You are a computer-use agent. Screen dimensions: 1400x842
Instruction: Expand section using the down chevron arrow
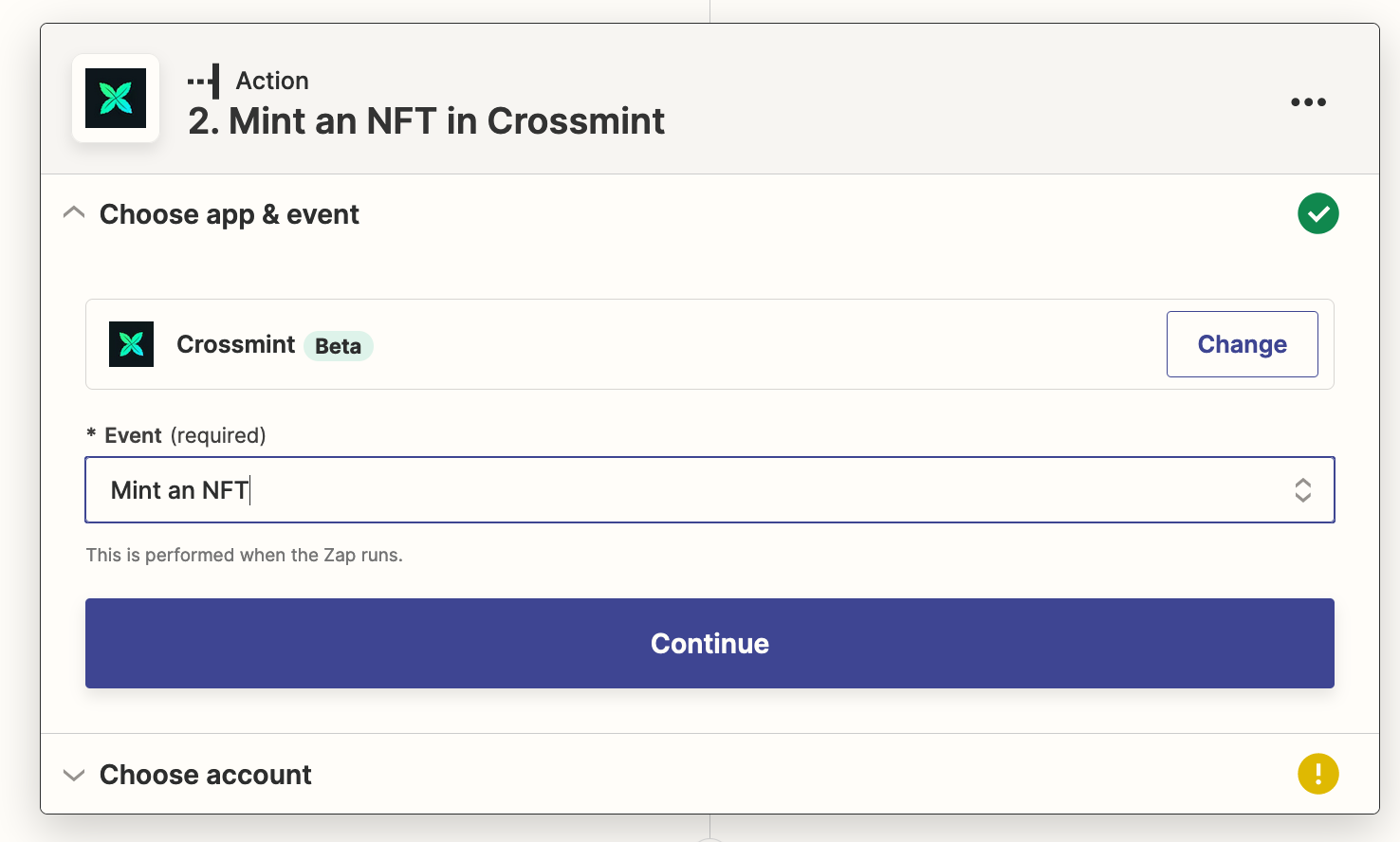pyautogui.click(x=74, y=775)
